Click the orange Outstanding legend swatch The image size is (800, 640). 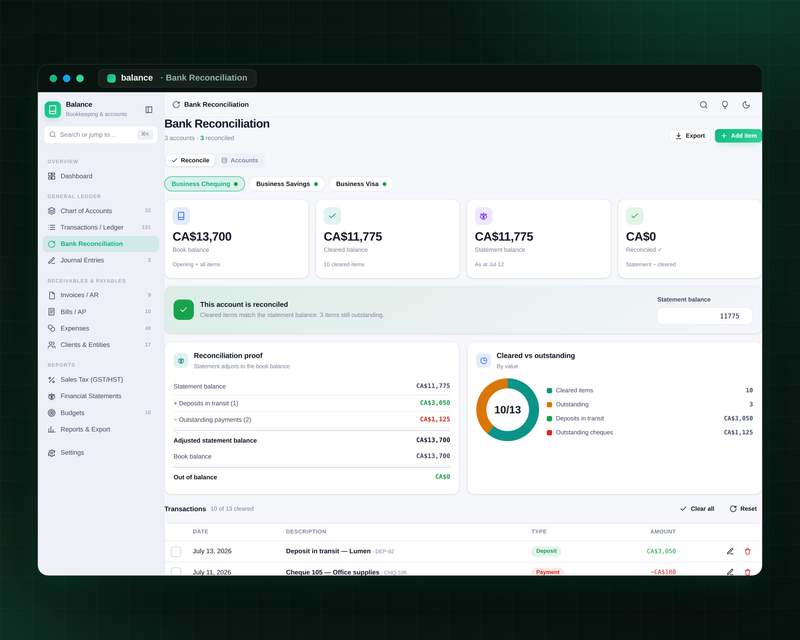549,405
